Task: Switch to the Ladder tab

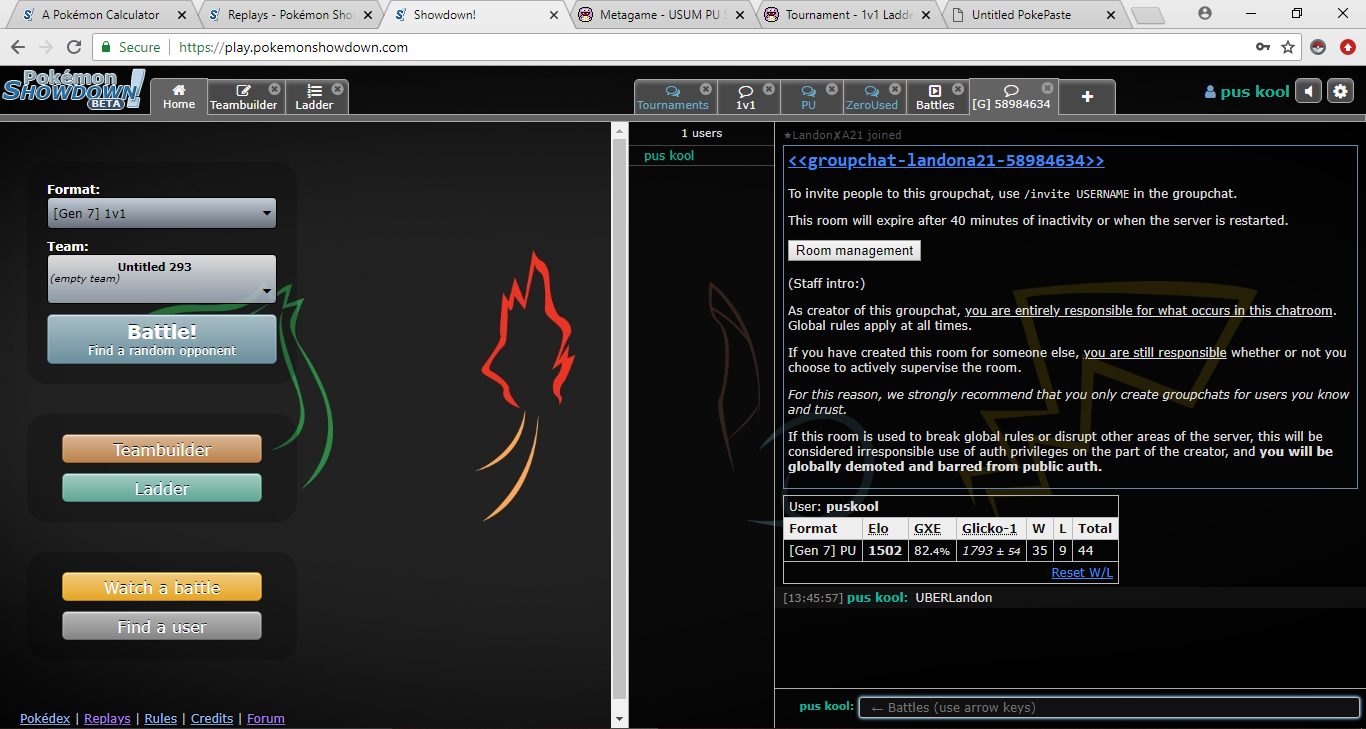Action: point(314,97)
